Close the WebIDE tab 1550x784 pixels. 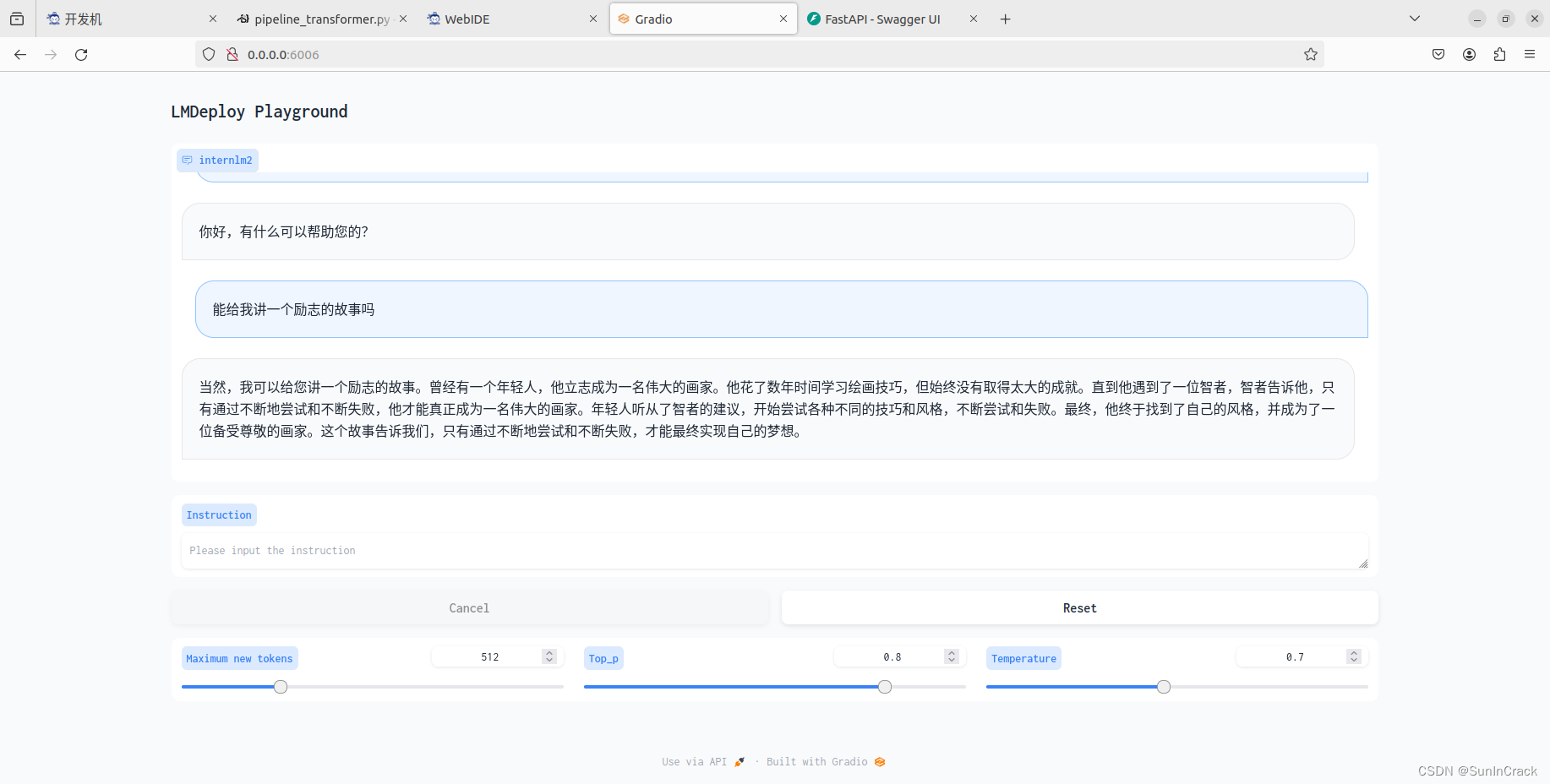point(593,19)
